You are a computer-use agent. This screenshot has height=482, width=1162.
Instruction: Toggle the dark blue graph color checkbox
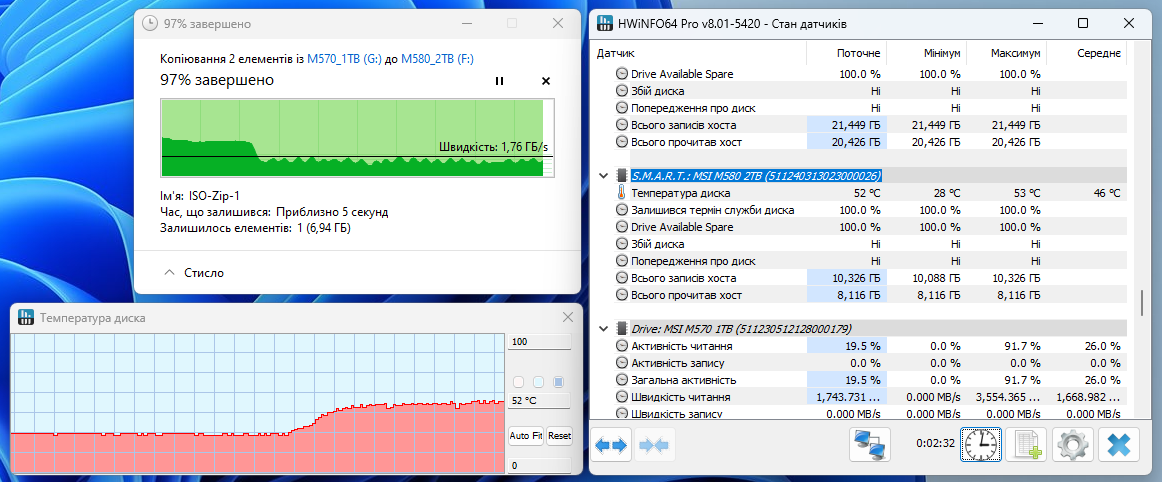pyautogui.click(x=559, y=382)
